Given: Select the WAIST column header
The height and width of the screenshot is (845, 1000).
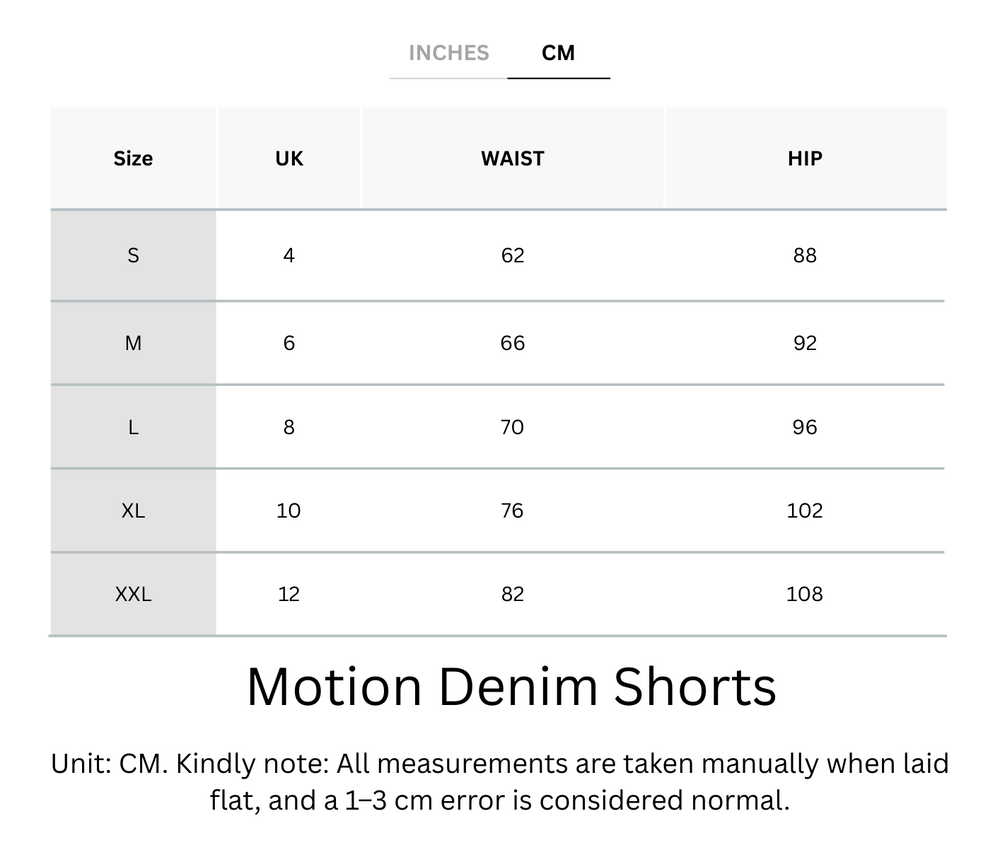Looking at the screenshot, I should [511, 158].
